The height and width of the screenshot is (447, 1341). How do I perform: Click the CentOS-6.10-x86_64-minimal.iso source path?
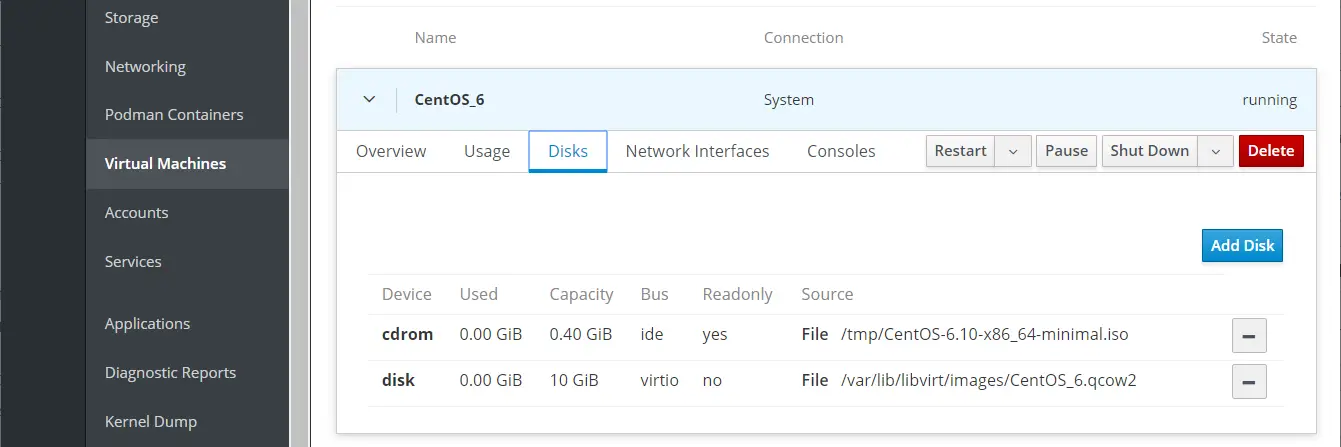point(984,335)
